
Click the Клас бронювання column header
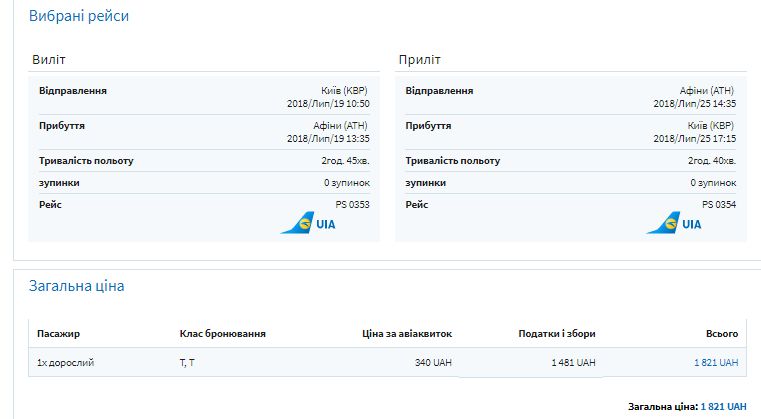coord(222,333)
